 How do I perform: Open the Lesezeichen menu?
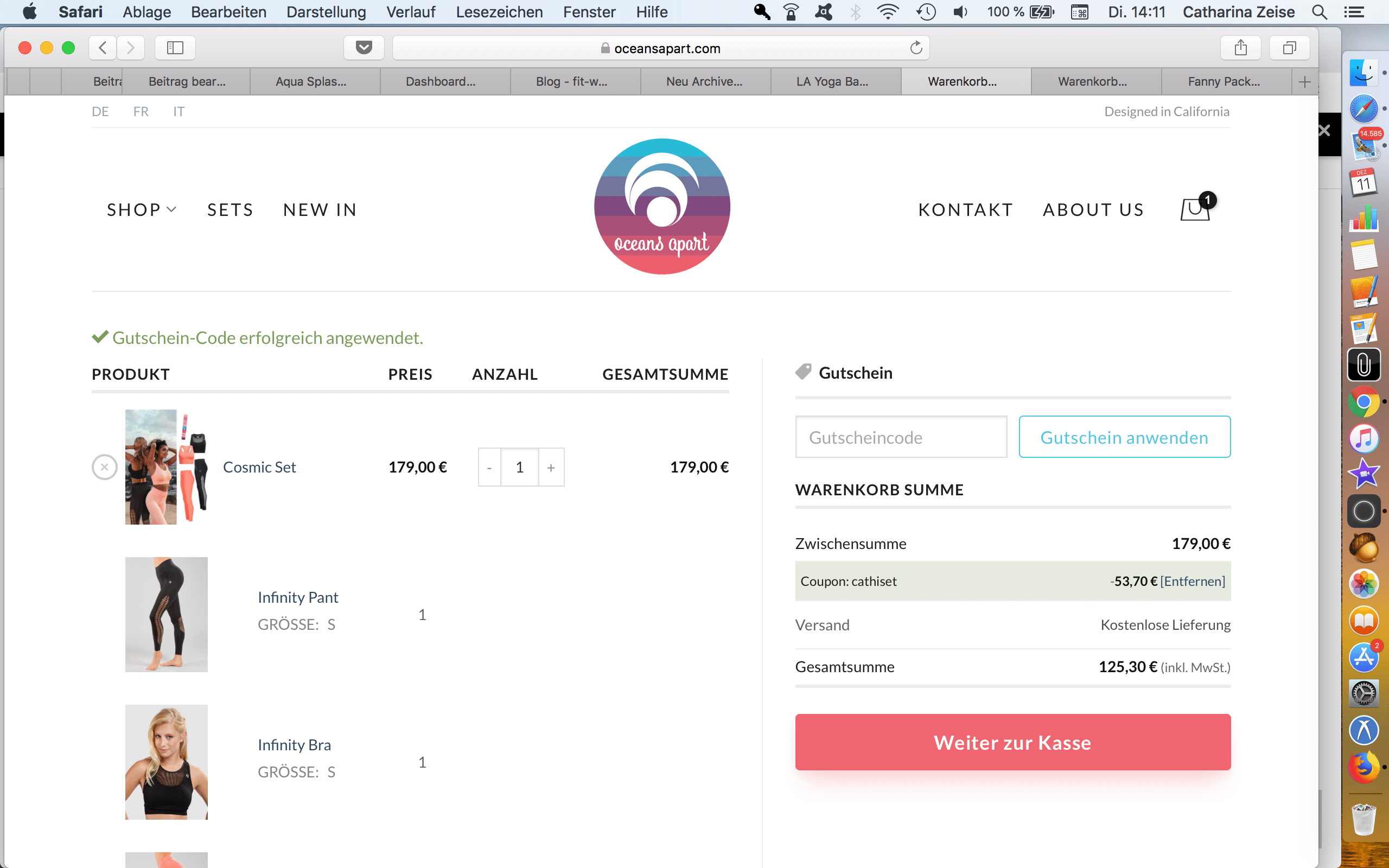pos(499,12)
